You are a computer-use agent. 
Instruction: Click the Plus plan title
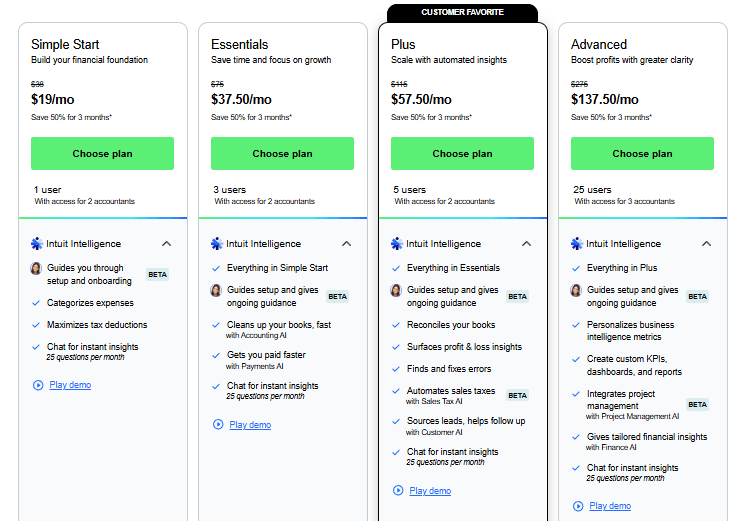pos(403,45)
